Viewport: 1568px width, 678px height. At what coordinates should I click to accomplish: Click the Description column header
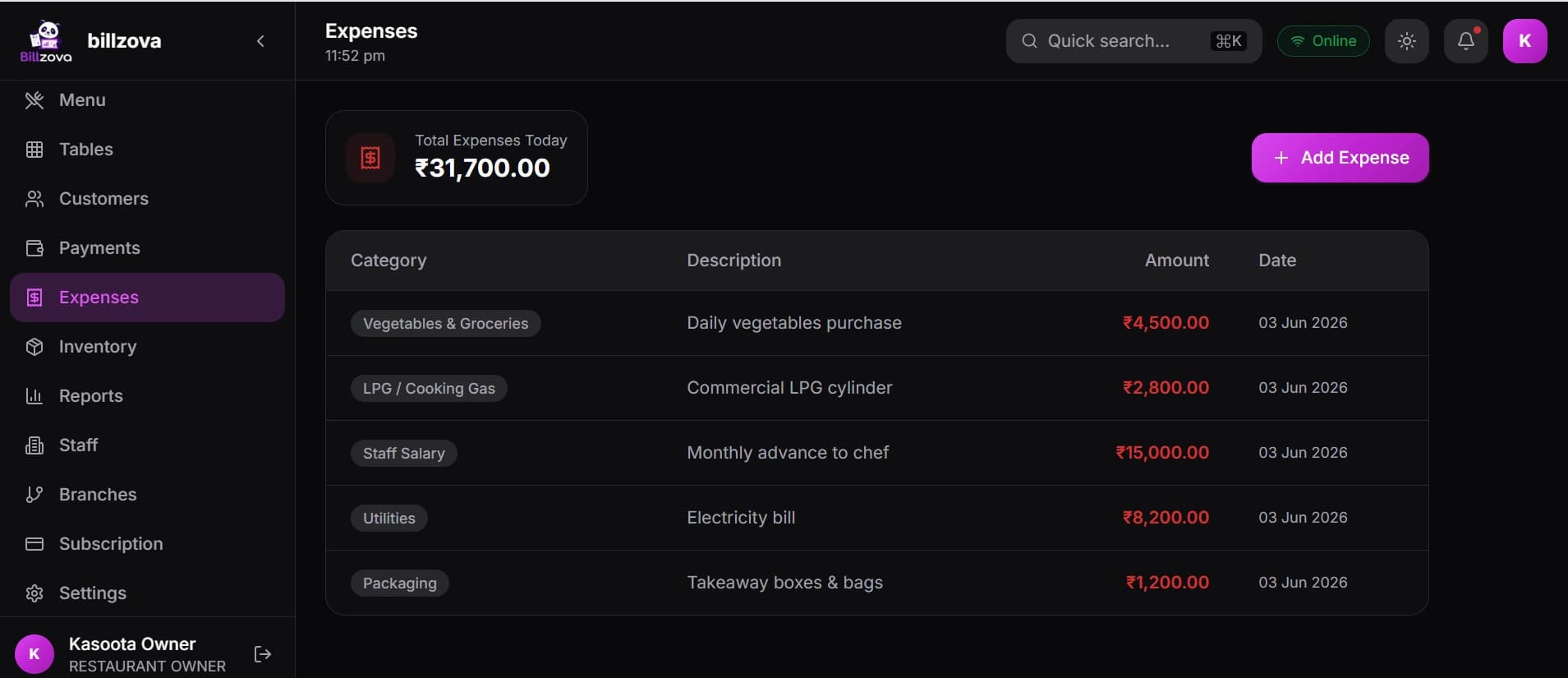coord(734,261)
